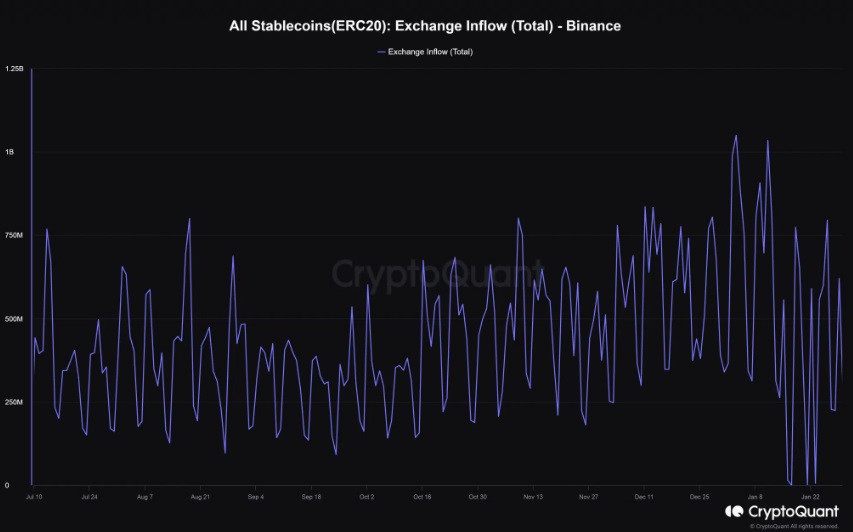Click the CryptoQuant logo at bottom right
853x532 pixels.
[782, 511]
